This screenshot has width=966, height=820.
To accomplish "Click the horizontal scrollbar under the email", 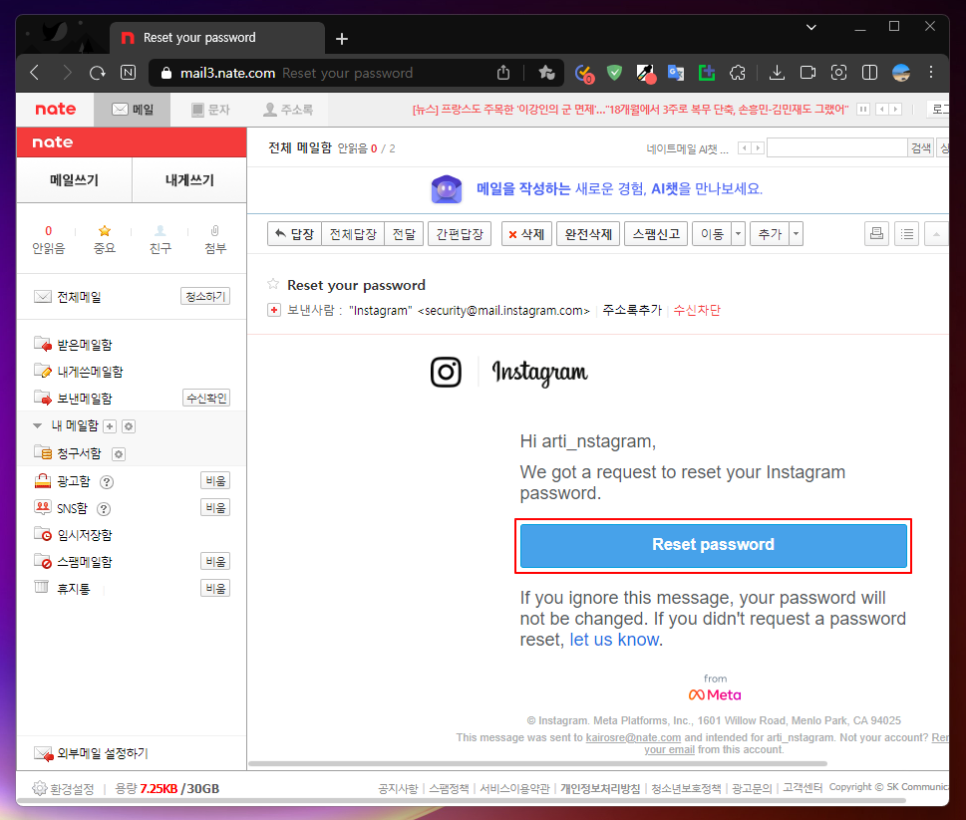I will click(537, 764).
